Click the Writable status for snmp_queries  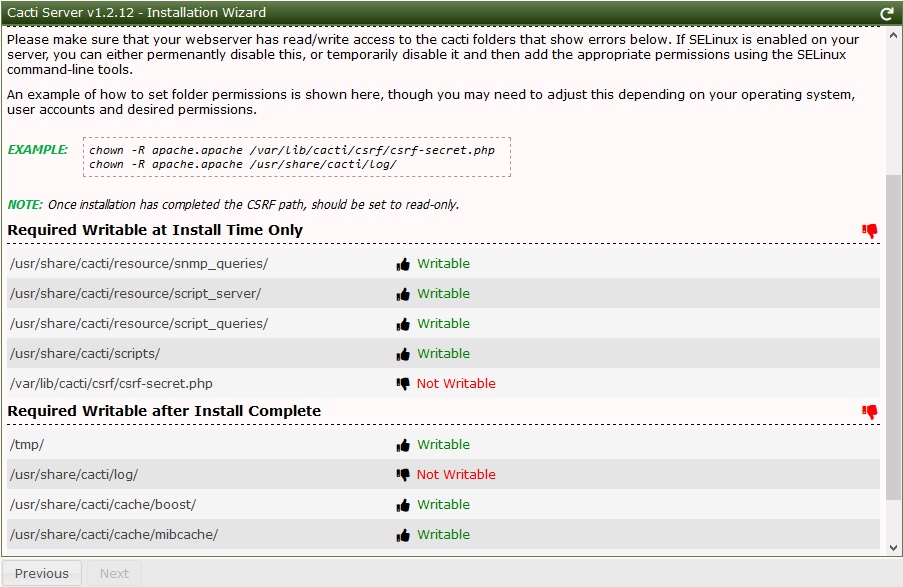(443, 264)
